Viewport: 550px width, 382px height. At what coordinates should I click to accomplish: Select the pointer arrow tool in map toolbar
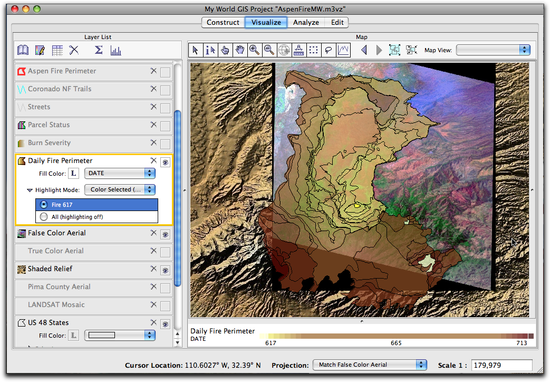195,50
